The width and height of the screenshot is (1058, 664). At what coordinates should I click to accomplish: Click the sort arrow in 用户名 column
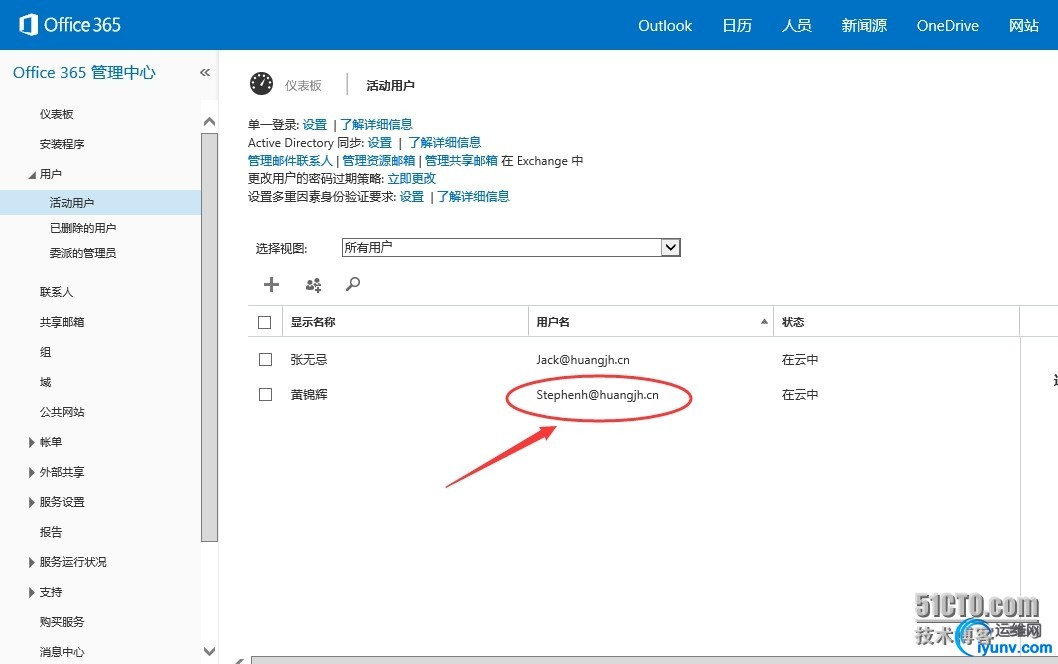pos(764,321)
